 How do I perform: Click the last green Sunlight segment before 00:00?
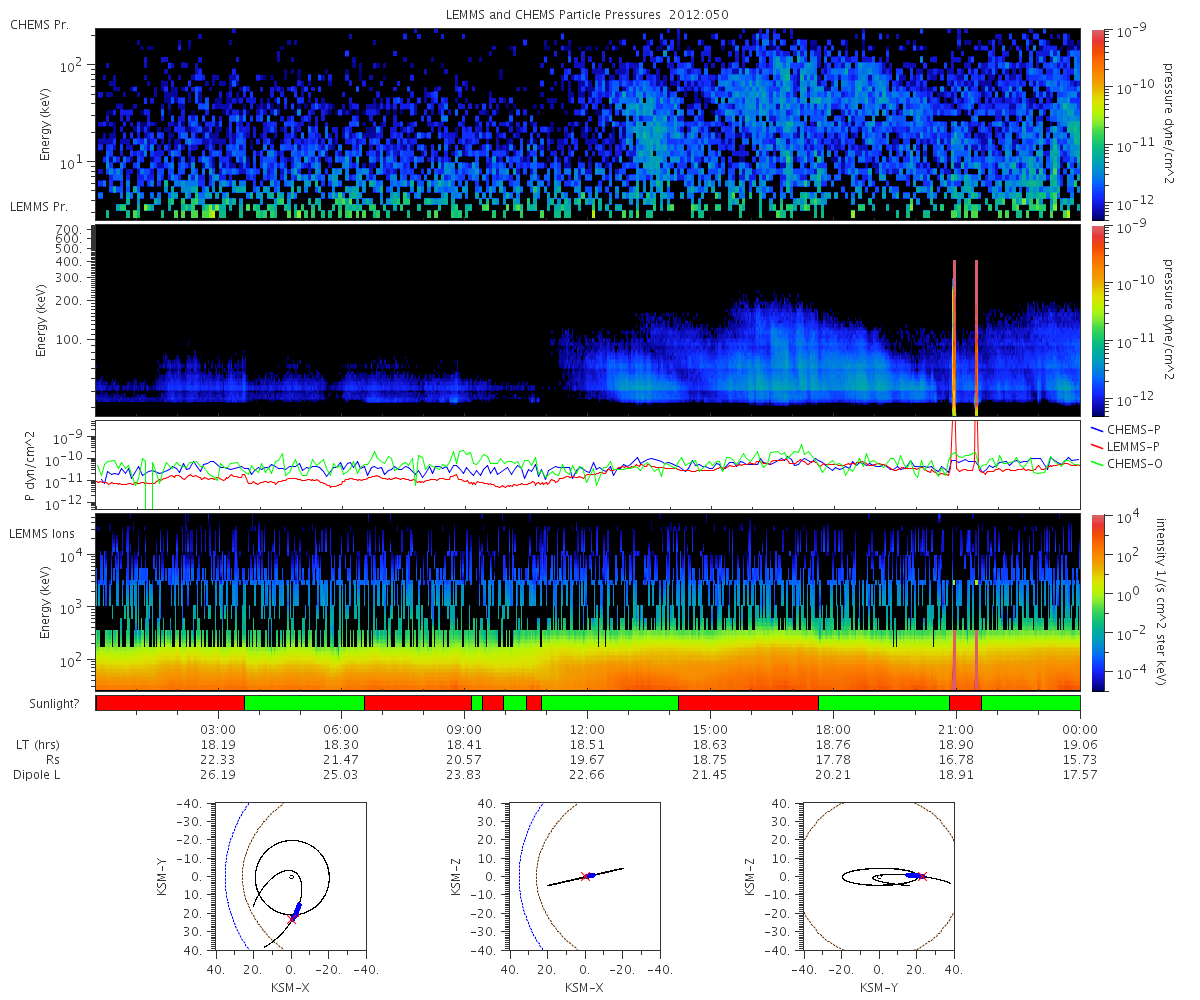point(1031,703)
